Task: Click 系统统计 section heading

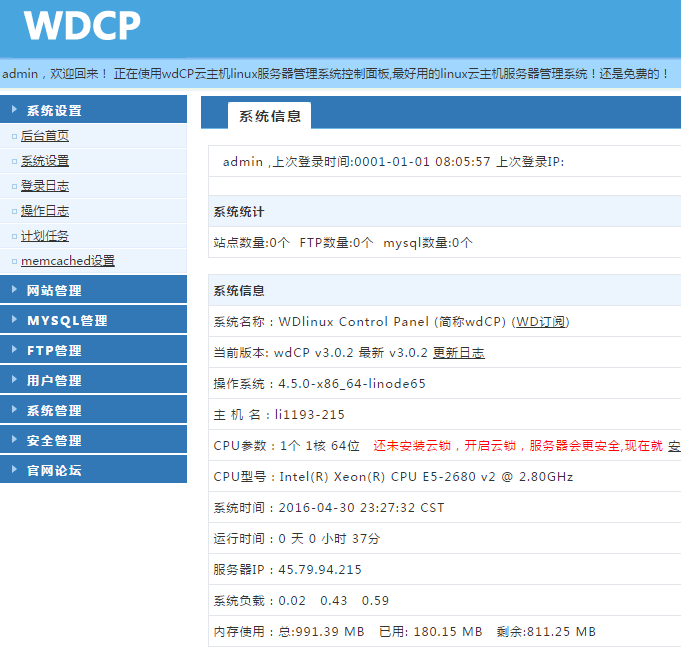Action: (x=238, y=212)
